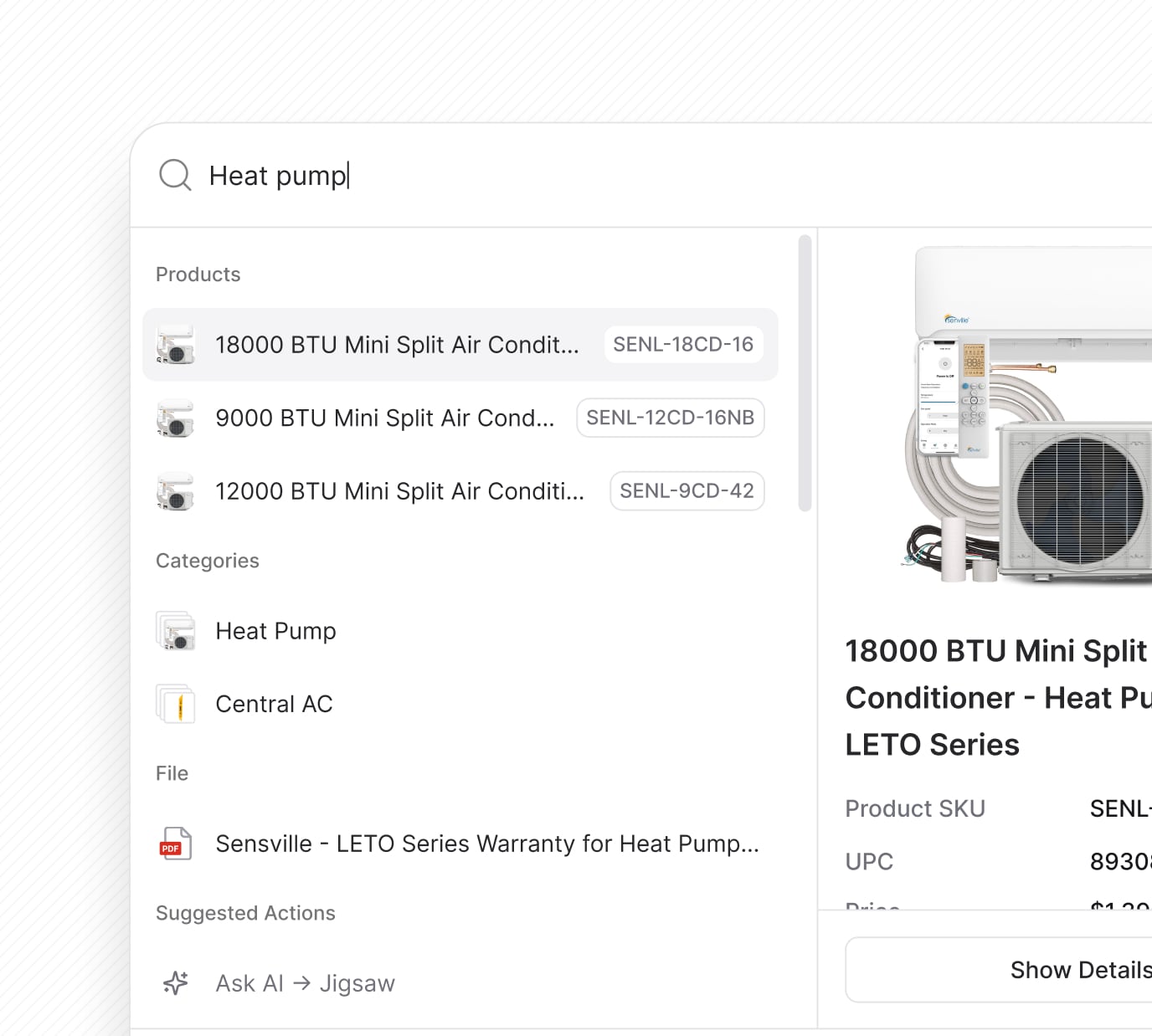Click the 'Categories' section header
This screenshot has height=1036, width=1152.
(208, 561)
